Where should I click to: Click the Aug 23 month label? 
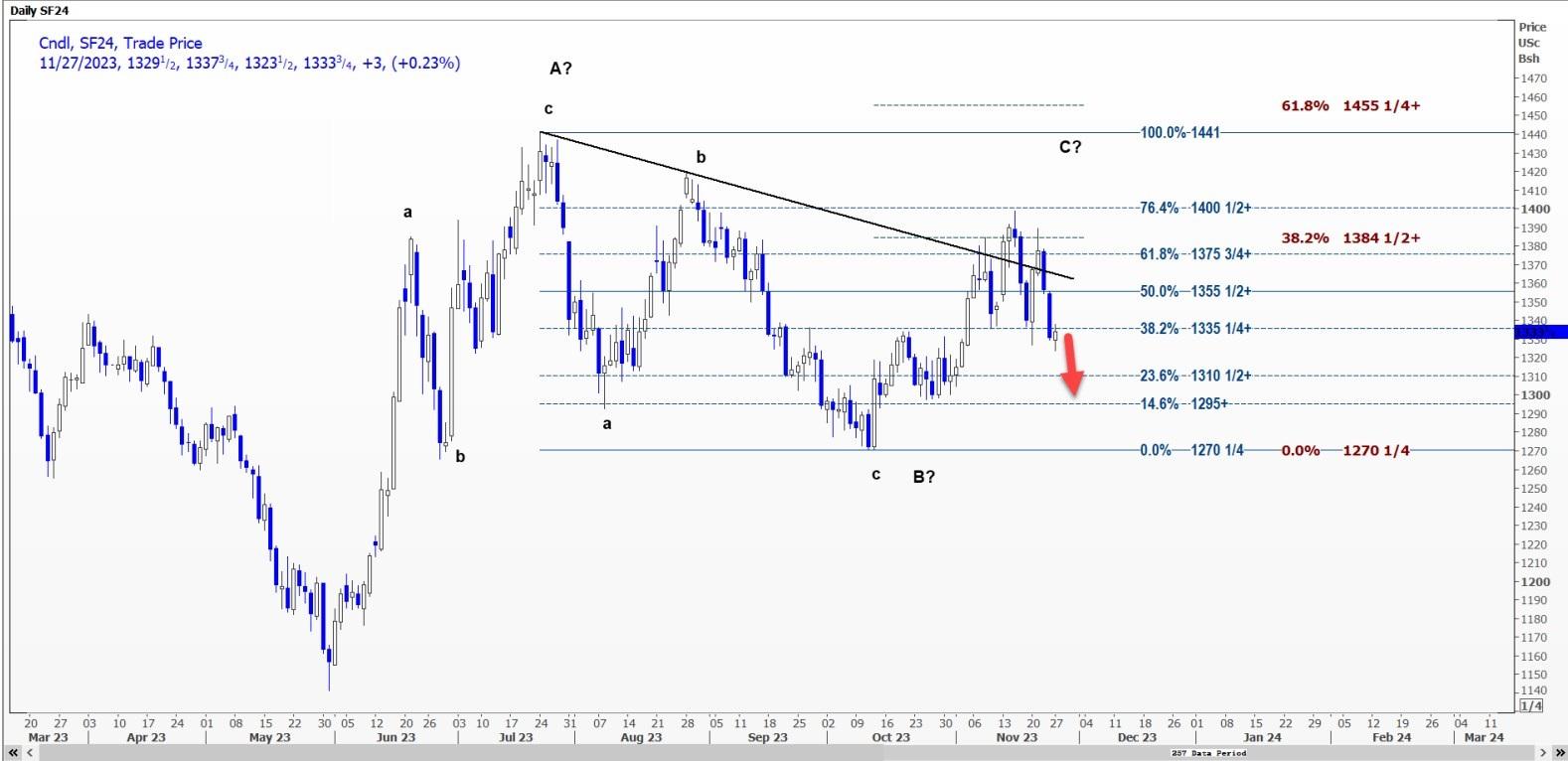[x=641, y=738]
